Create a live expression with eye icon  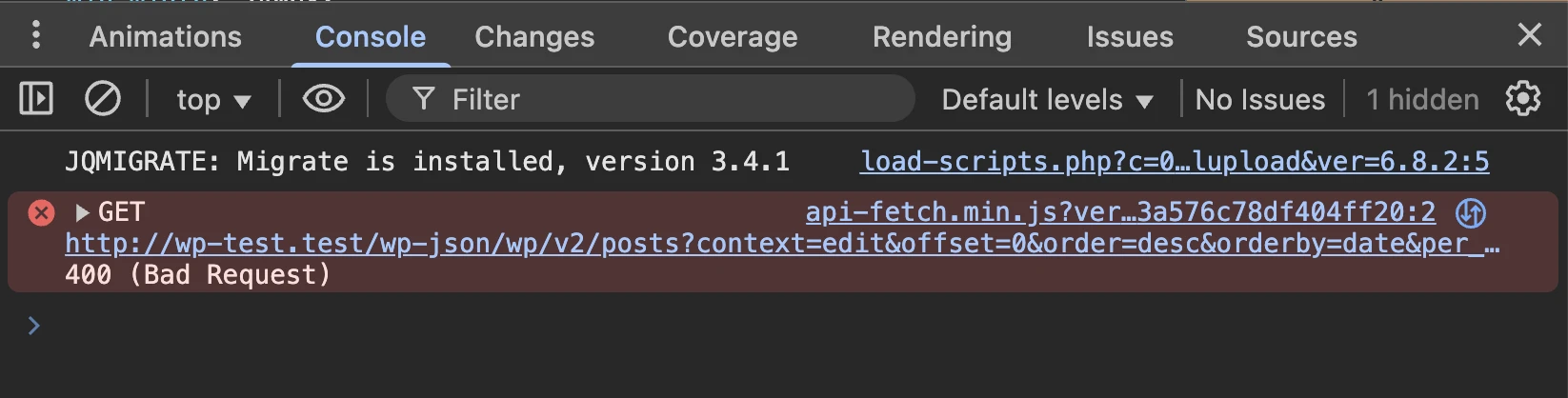[x=324, y=99]
